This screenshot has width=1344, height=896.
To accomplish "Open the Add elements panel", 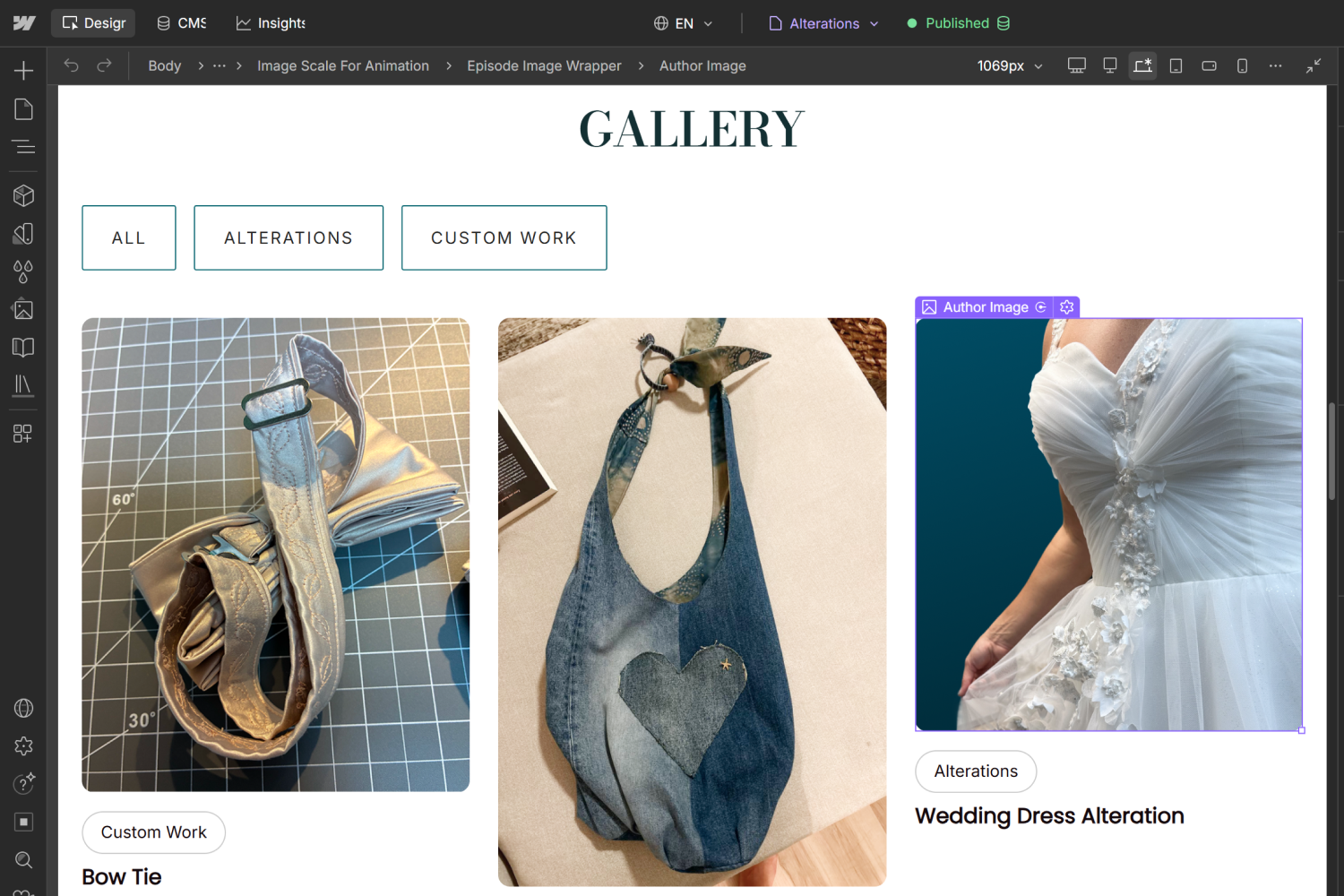I will click(x=24, y=71).
